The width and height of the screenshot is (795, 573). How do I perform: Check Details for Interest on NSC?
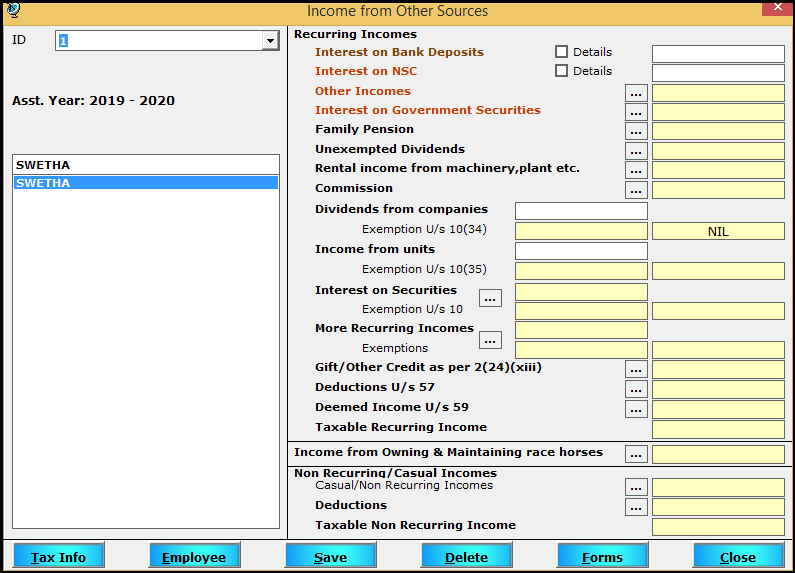(x=561, y=70)
